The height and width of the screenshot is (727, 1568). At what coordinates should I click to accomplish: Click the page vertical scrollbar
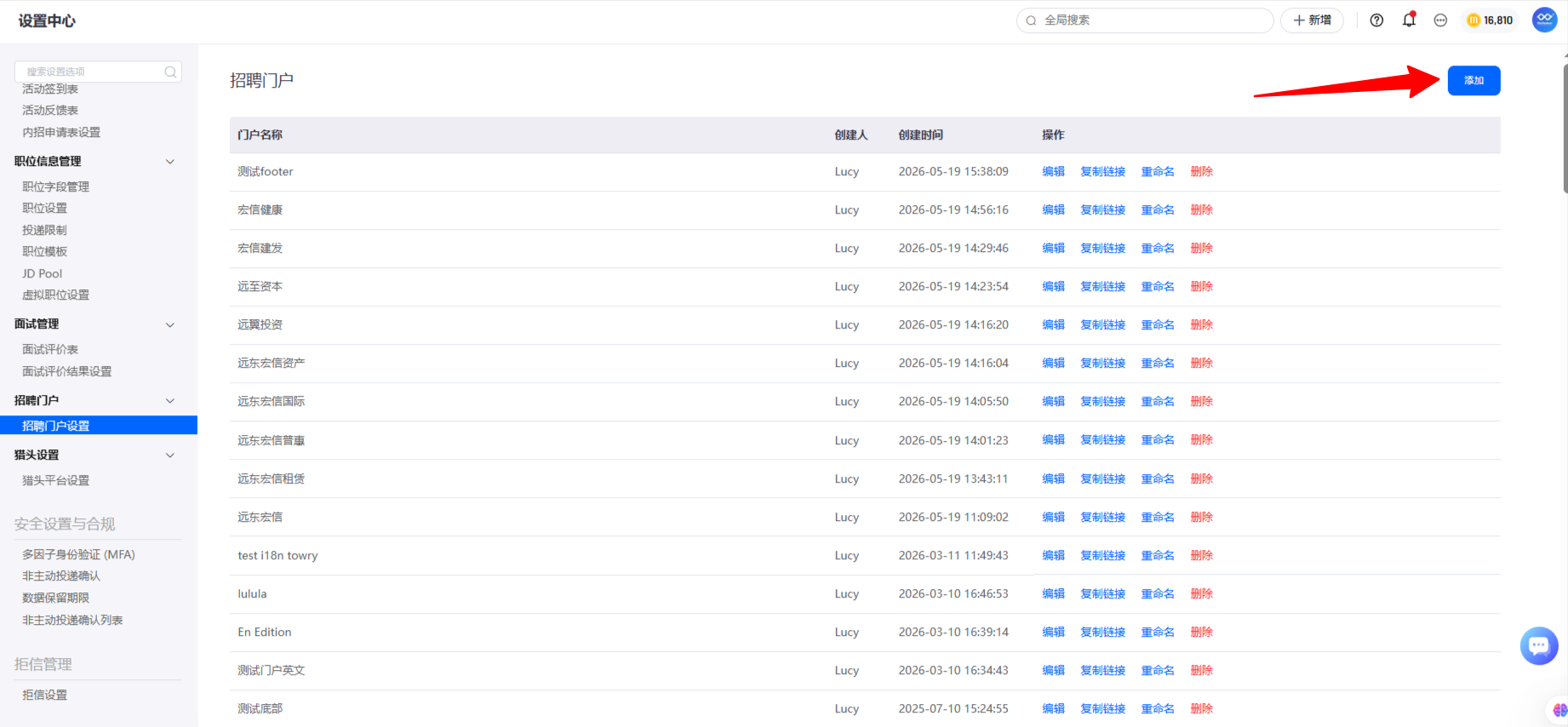click(x=1565, y=128)
